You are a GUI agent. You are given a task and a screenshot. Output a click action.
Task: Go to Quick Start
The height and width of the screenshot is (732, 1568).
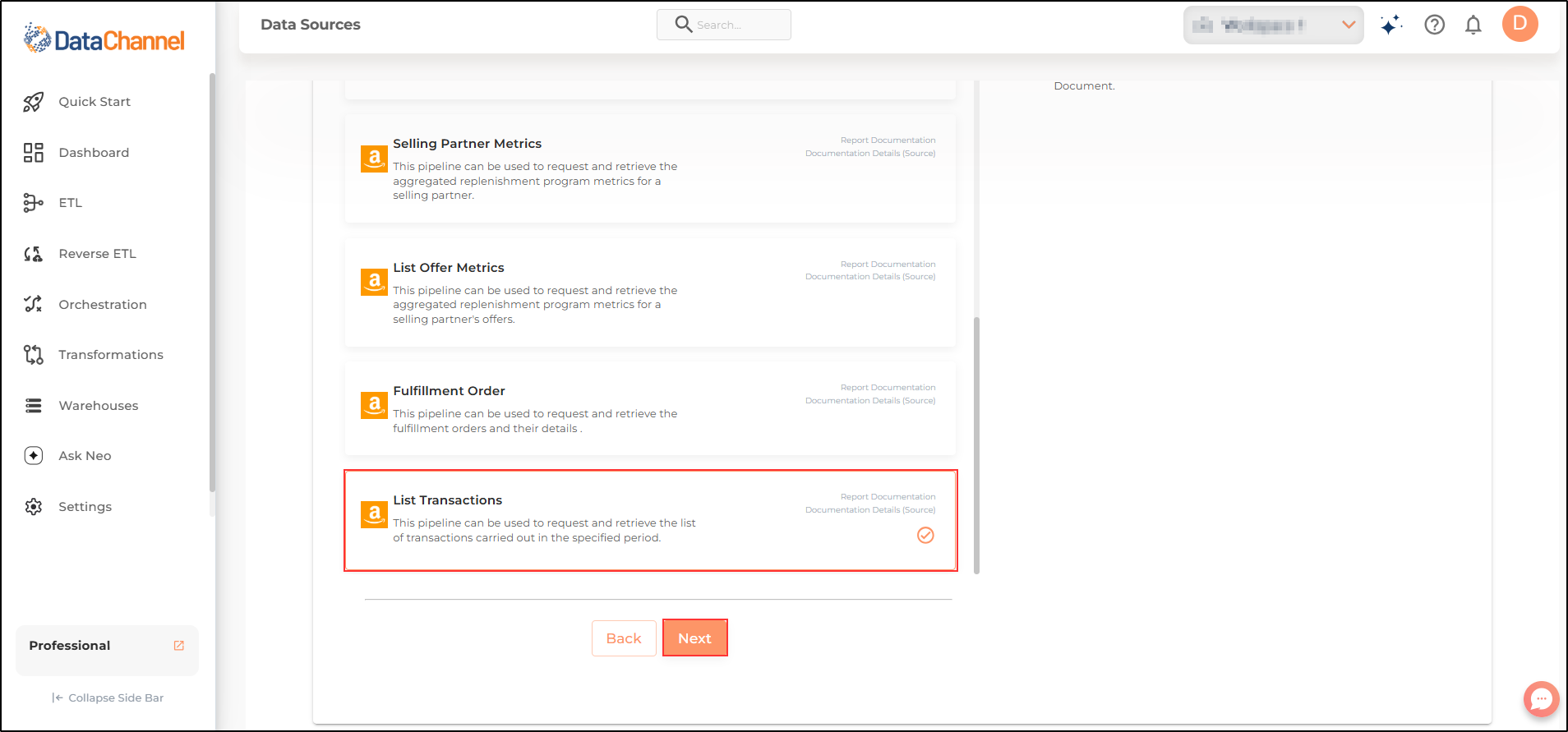(95, 102)
